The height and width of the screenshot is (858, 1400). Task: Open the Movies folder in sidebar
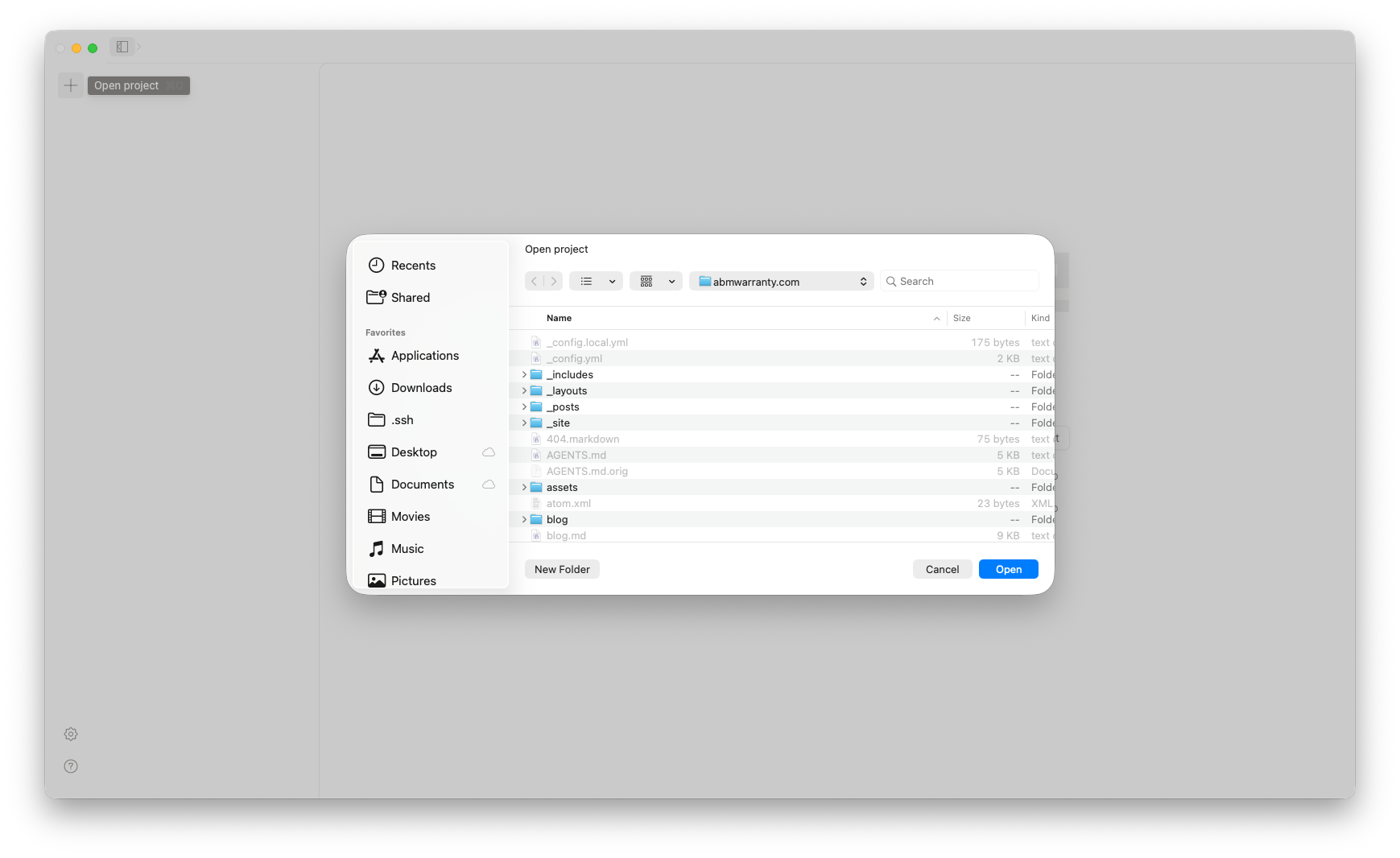point(410,517)
